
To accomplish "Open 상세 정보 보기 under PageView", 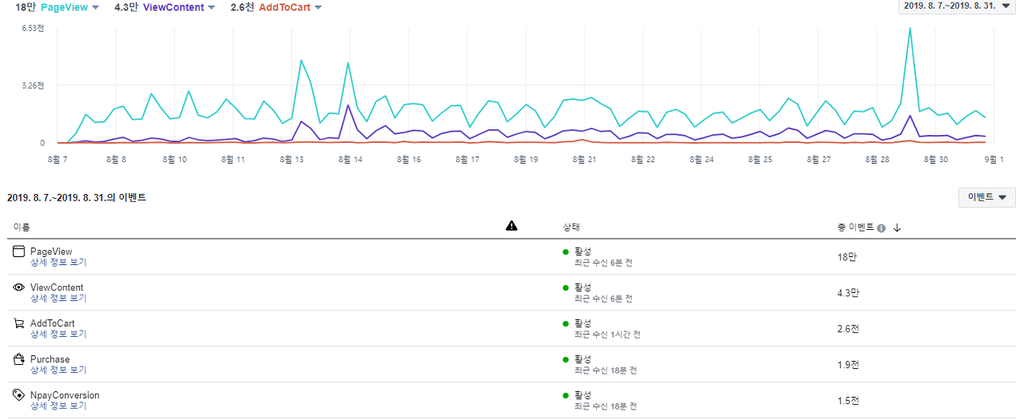I will coord(58,262).
